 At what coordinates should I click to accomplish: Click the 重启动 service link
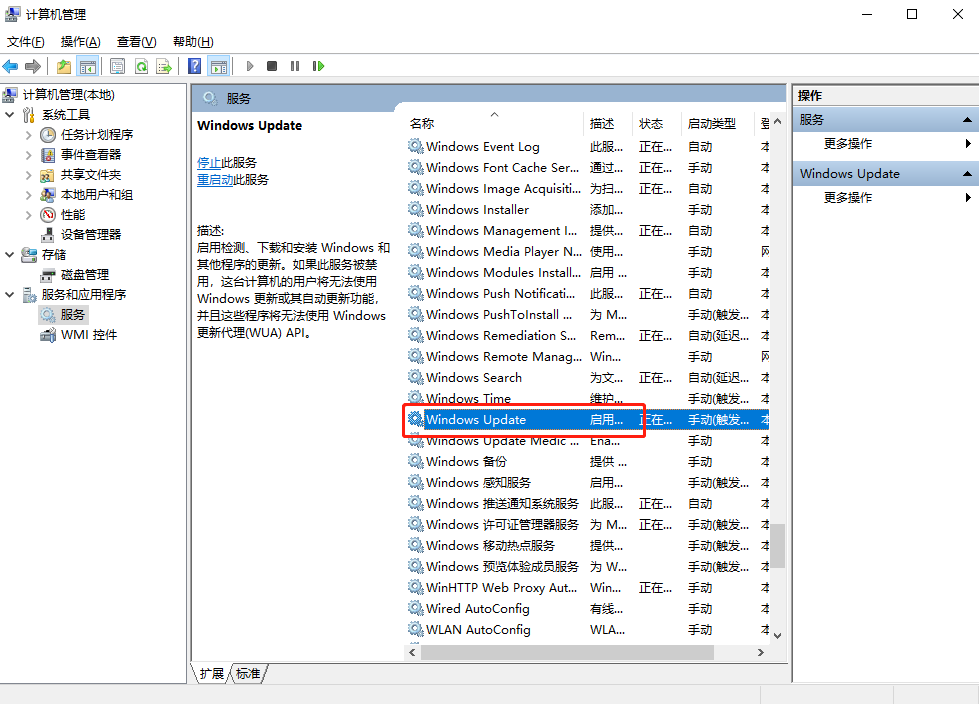click(215, 180)
